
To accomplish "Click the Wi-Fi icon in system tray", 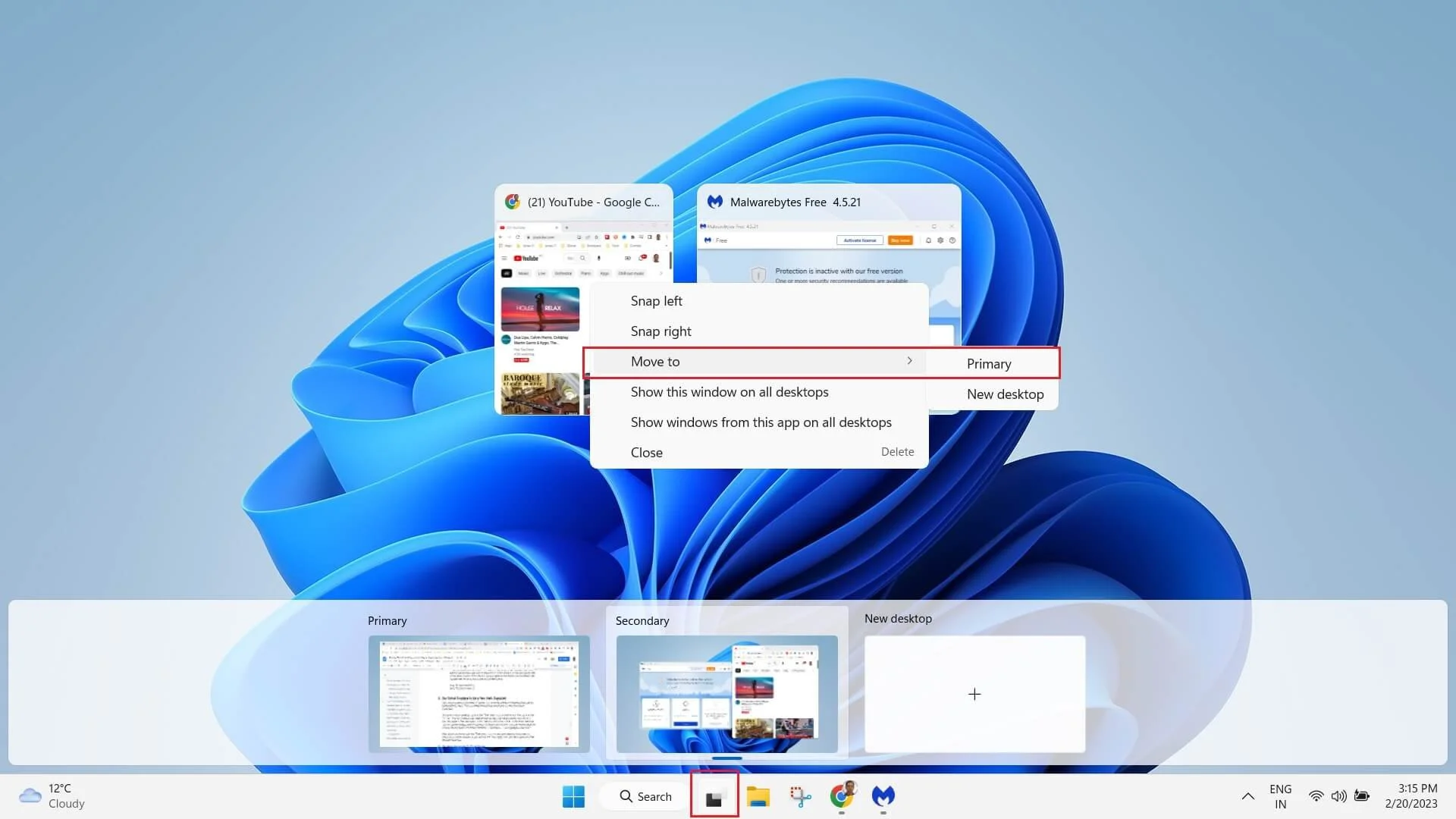I will pos(1315,796).
